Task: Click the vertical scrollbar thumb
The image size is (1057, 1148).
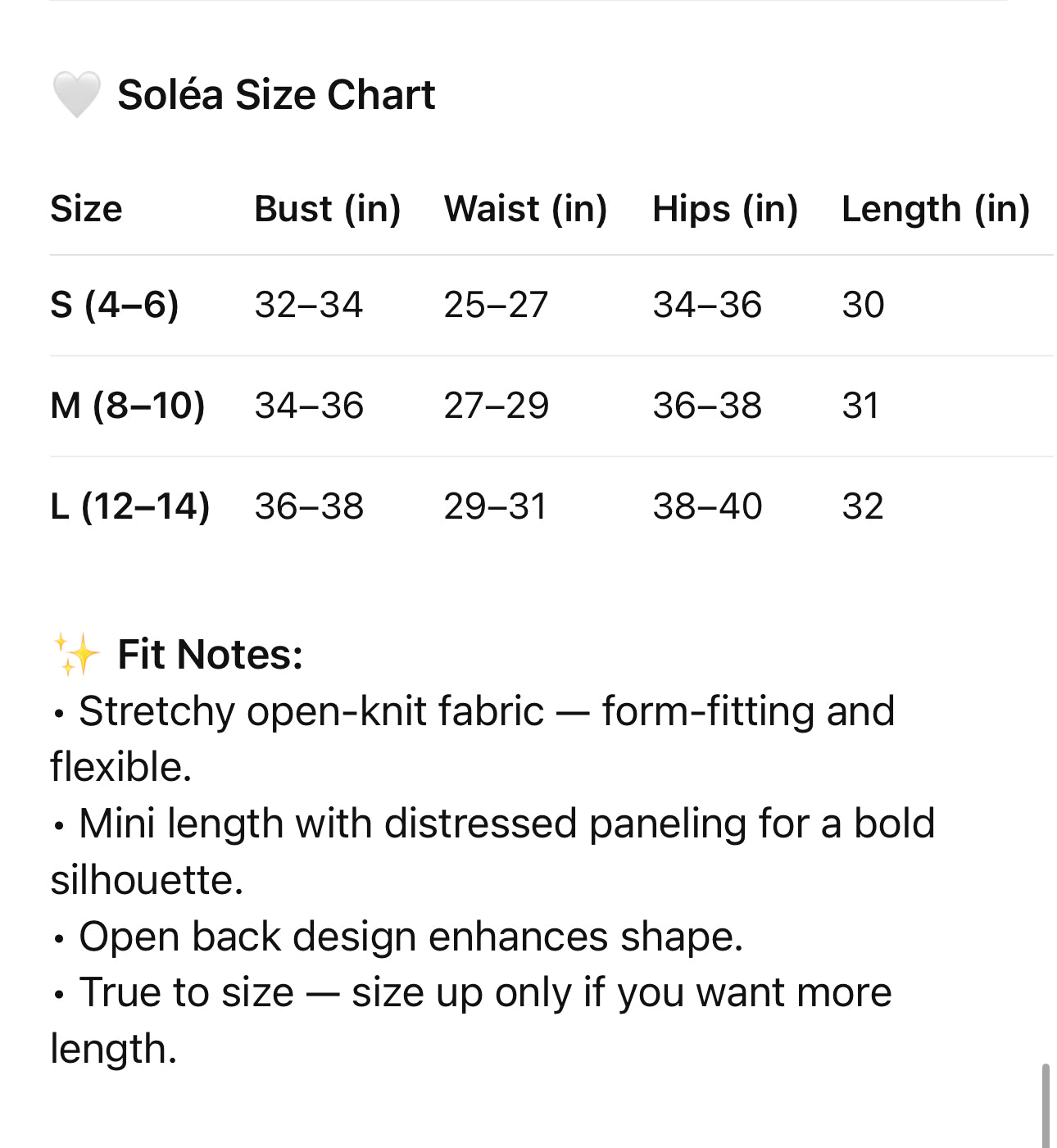Action: coord(1046,1105)
